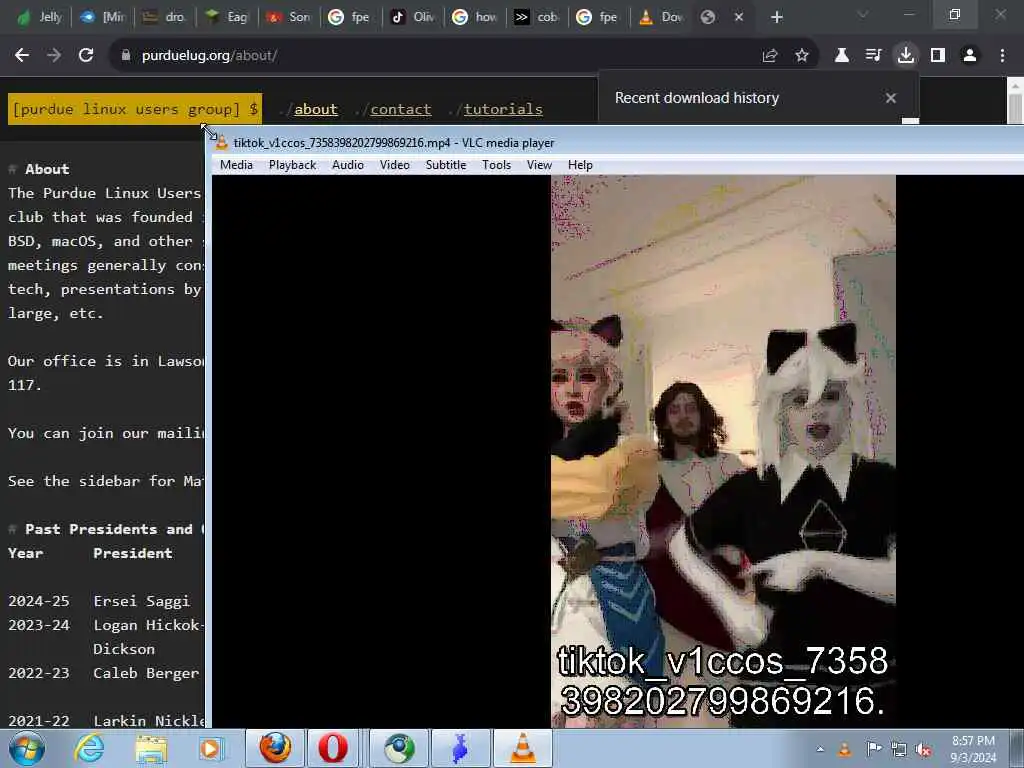Open VLC Subtitle menu
This screenshot has height=768, width=1024.
tap(446, 165)
